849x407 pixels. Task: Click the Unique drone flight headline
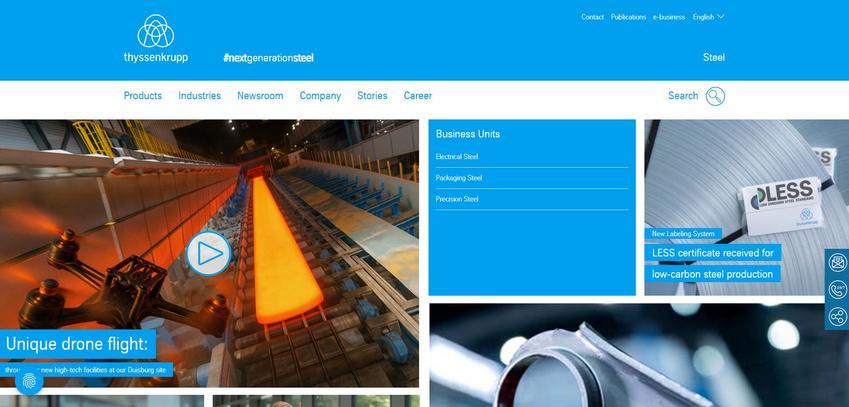[x=77, y=344]
